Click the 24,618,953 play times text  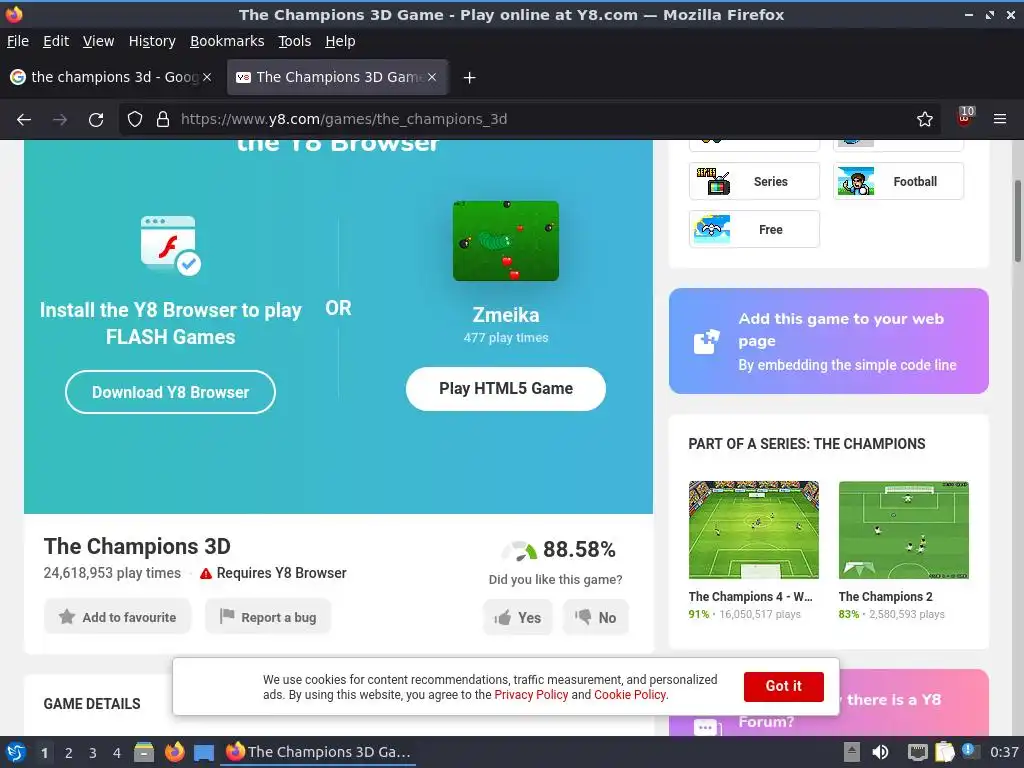pos(112,573)
